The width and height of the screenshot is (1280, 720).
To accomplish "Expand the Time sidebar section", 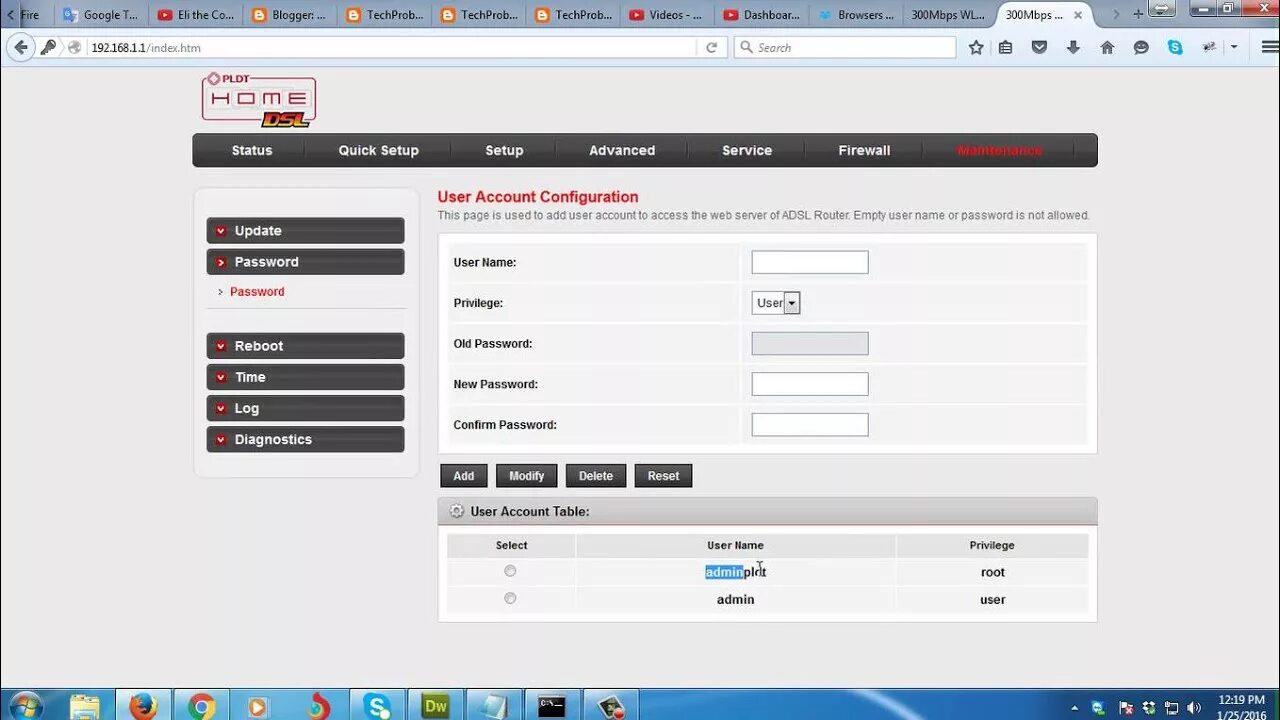I will 305,377.
